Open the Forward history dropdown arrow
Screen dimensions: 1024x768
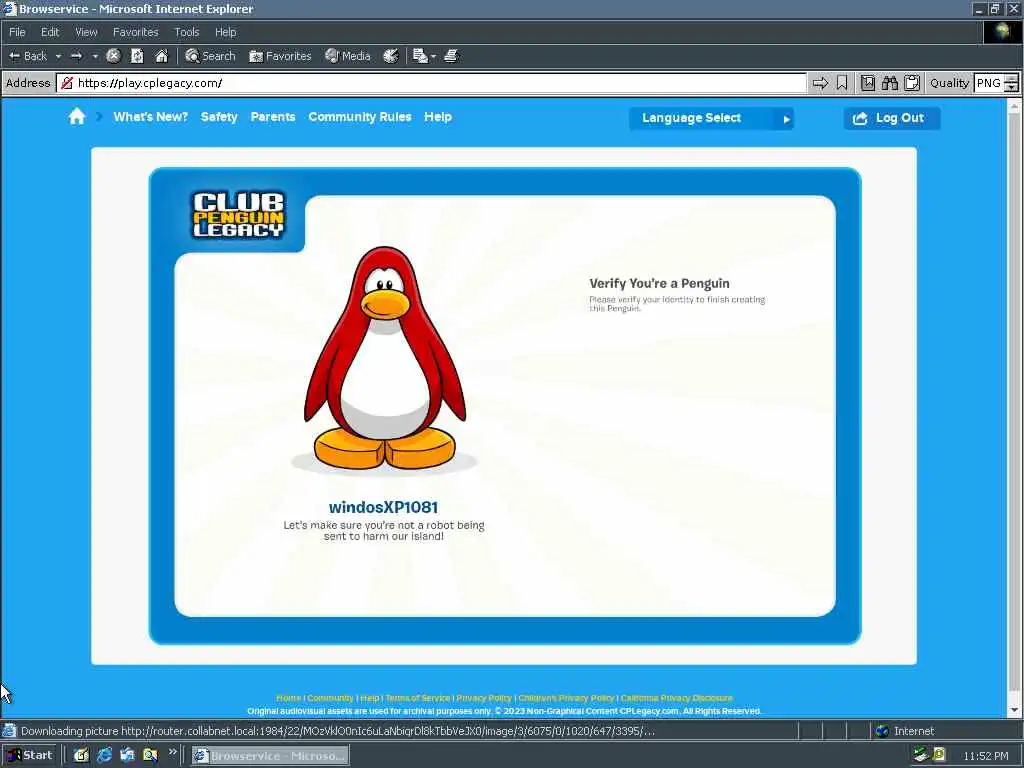click(95, 56)
